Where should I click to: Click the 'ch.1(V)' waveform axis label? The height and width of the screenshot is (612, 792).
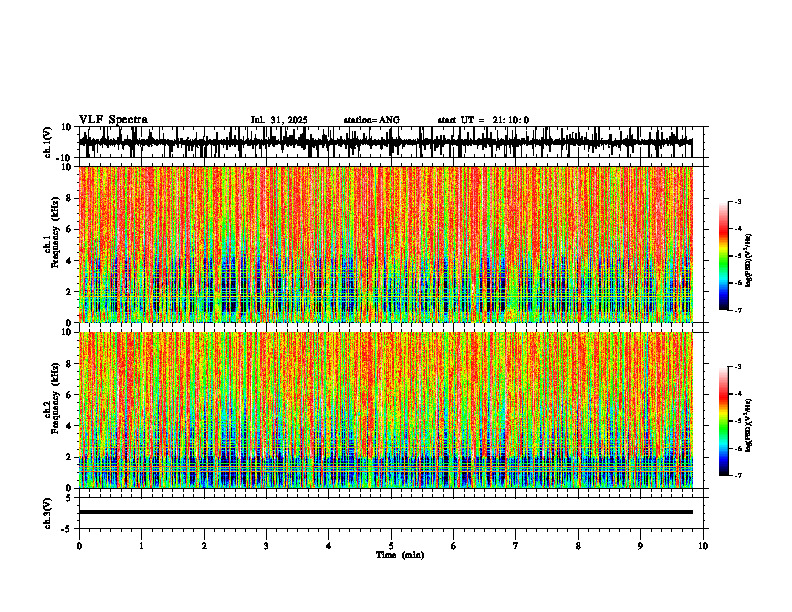pyautogui.click(x=48, y=141)
